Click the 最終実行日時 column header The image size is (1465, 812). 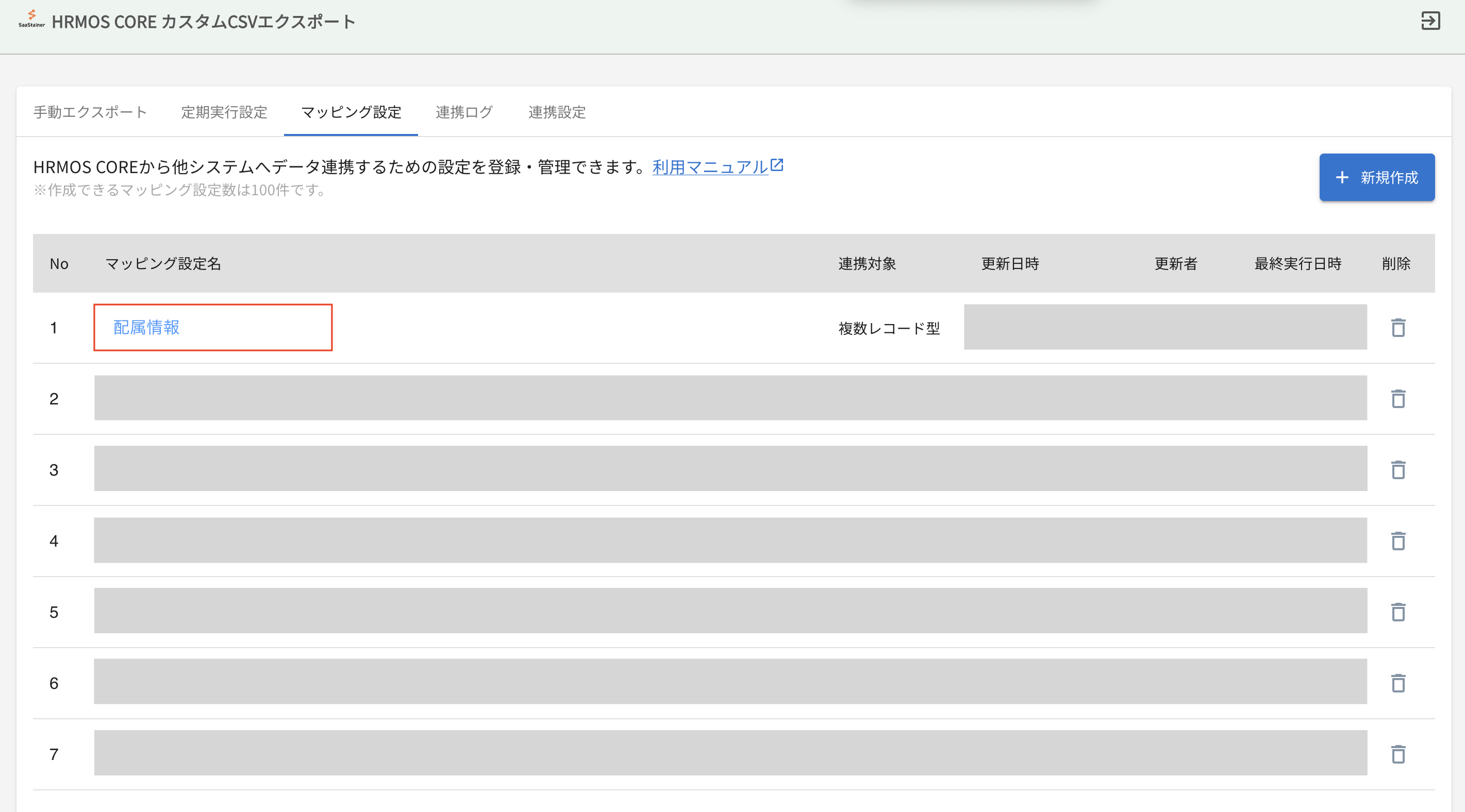point(1298,264)
